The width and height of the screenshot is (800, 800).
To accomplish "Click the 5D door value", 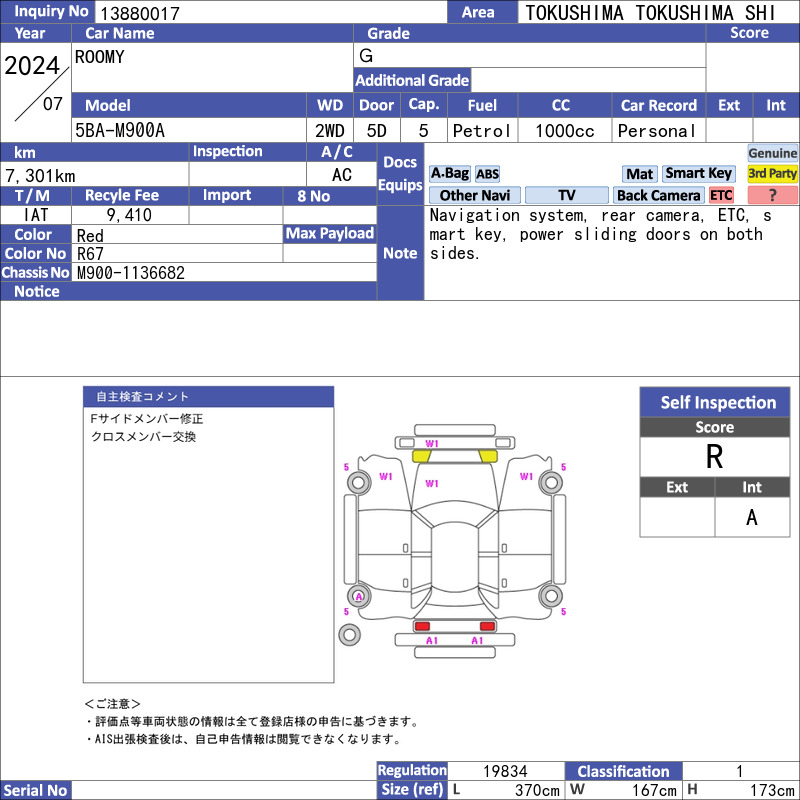I will tap(377, 131).
